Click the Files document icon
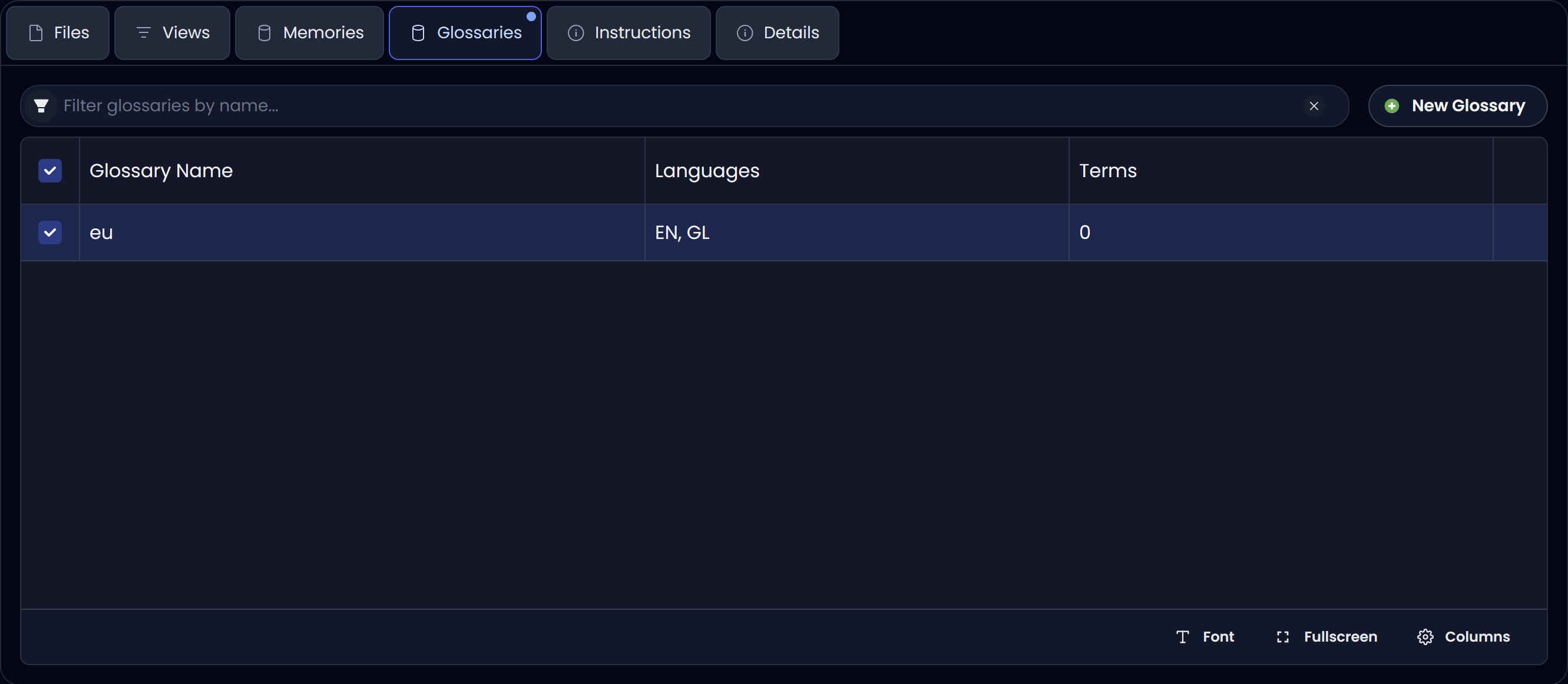The width and height of the screenshot is (1568, 684). (x=36, y=33)
